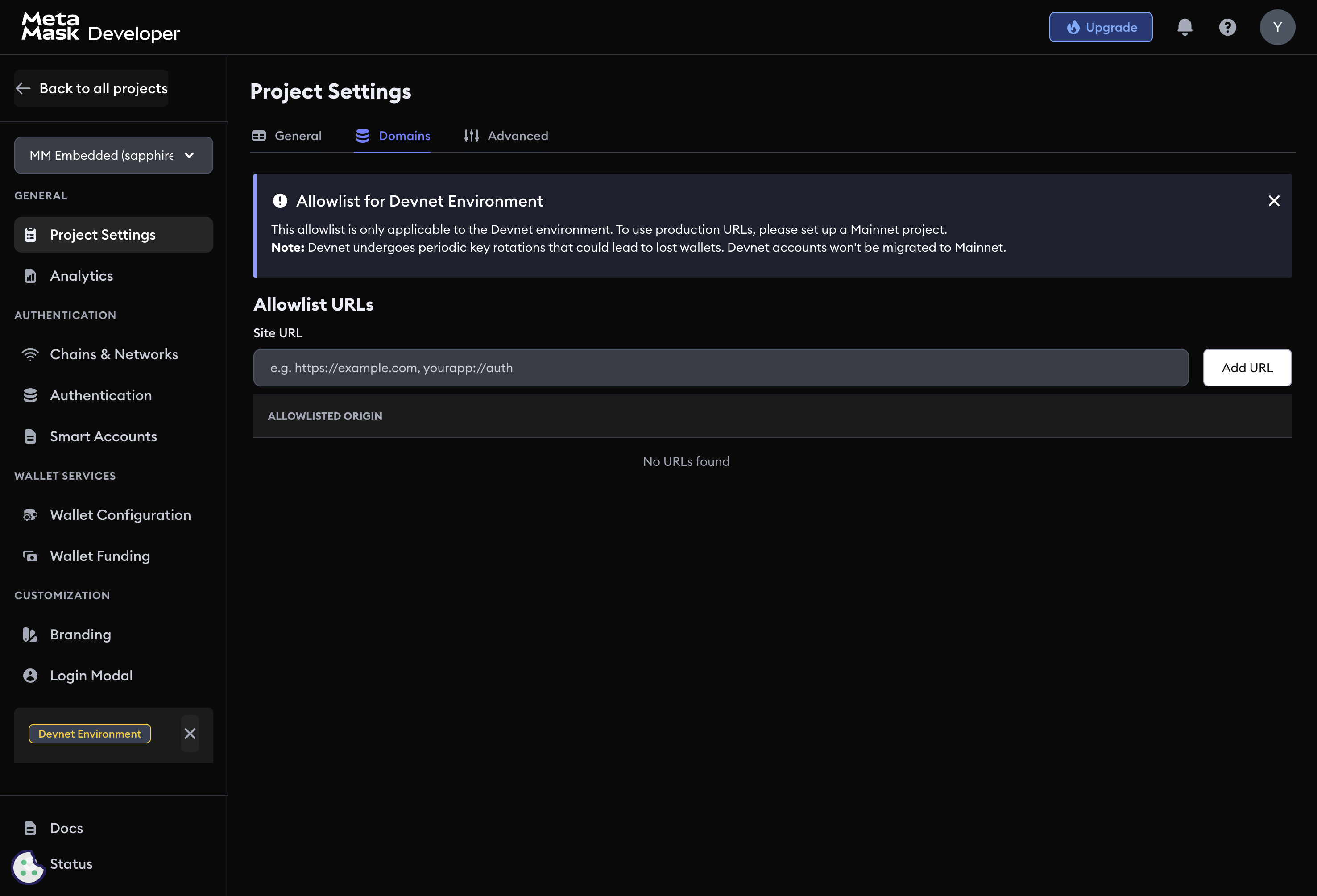The image size is (1317, 896).
Task: Click the Wallet Configuration icon
Action: point(31,515)
